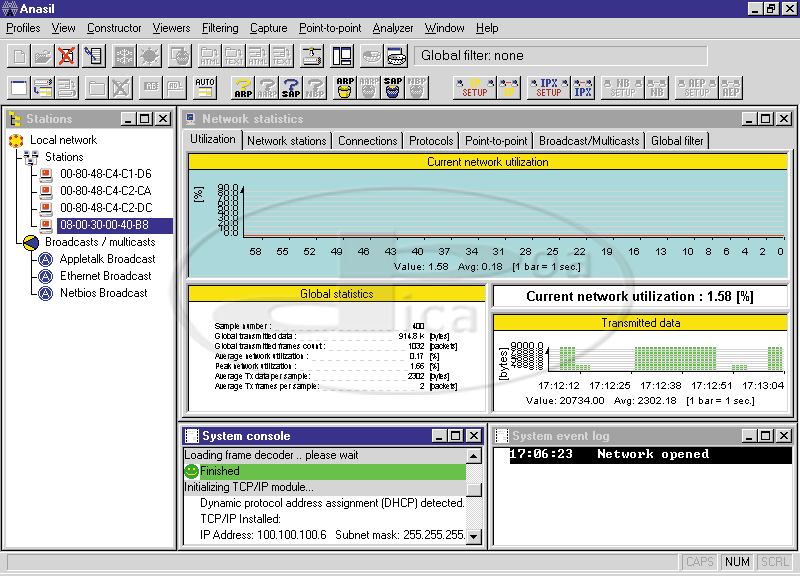The image size is (800, 576).
Task: Open the IPX SETUP toolbar button
Action: [x=549, y=88]
